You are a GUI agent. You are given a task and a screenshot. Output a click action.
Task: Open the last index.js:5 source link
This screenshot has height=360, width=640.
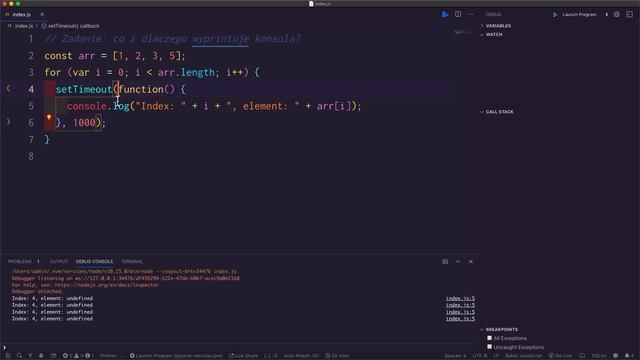[x=460, y=319]
